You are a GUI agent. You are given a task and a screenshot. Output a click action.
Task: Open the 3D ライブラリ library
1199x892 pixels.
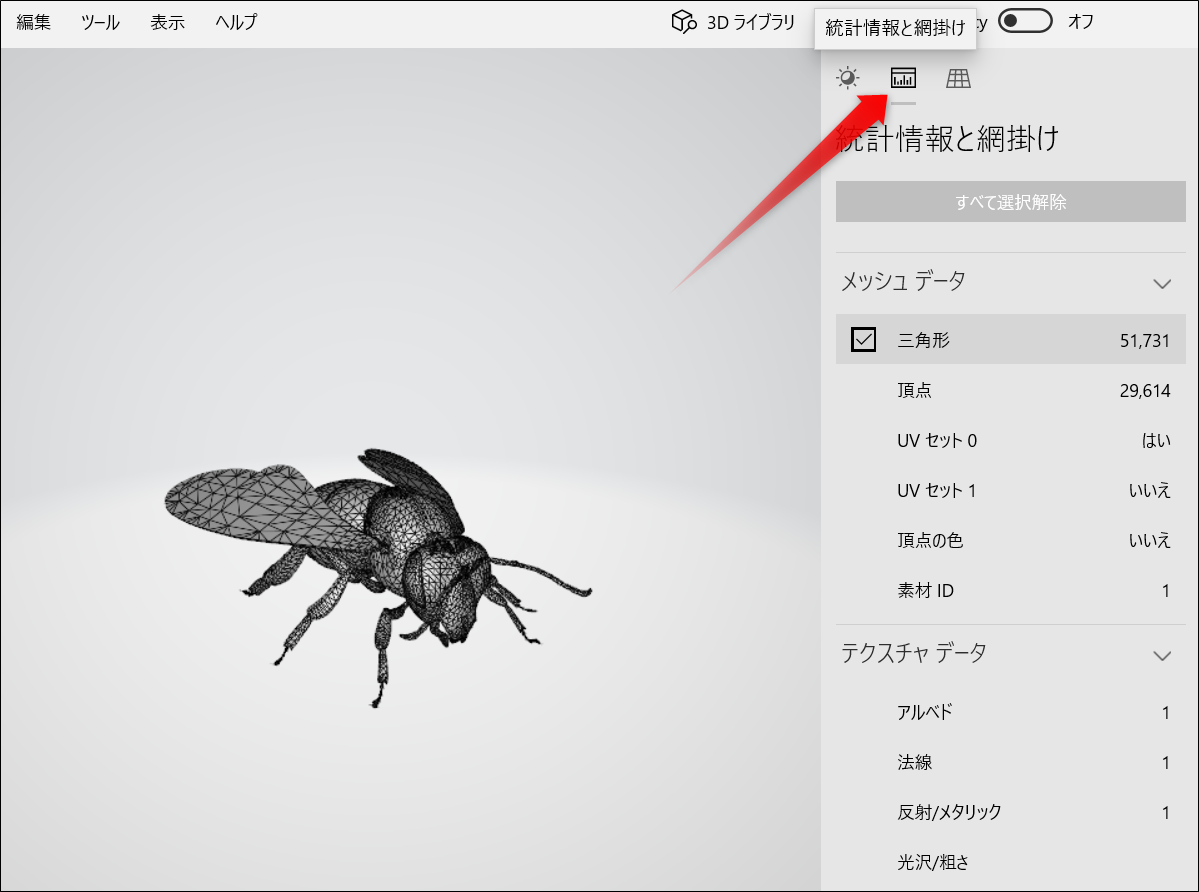coord(733,22)
